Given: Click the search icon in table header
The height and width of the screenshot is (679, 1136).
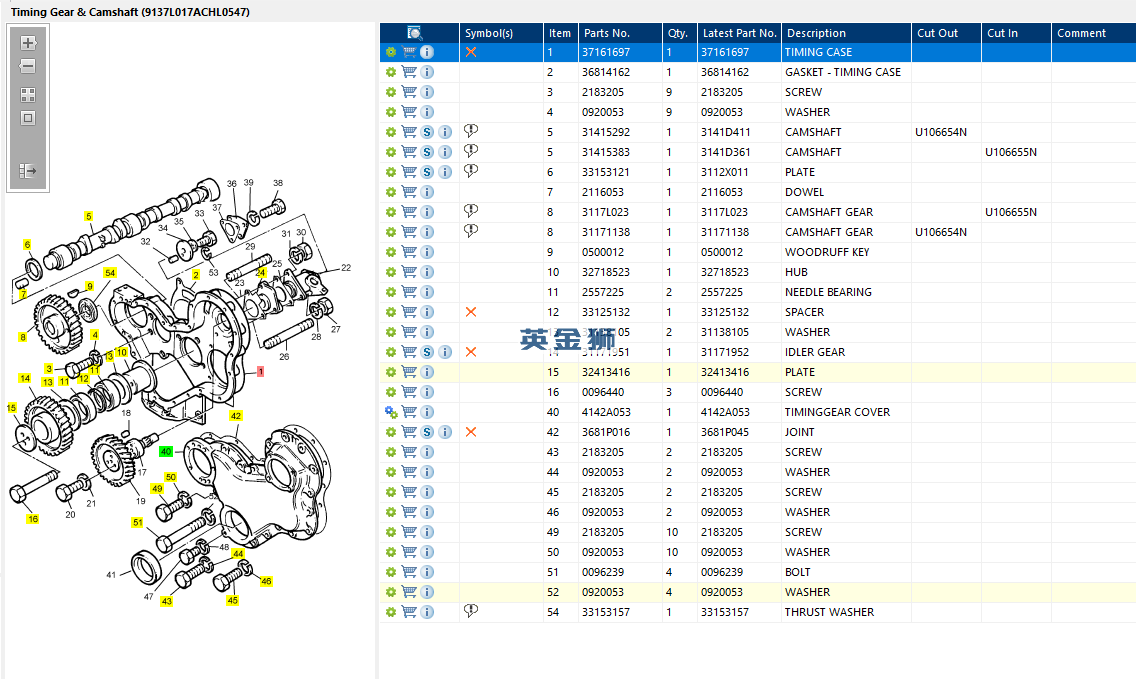Looking at the screenshot, I should (x=414, y=33).
